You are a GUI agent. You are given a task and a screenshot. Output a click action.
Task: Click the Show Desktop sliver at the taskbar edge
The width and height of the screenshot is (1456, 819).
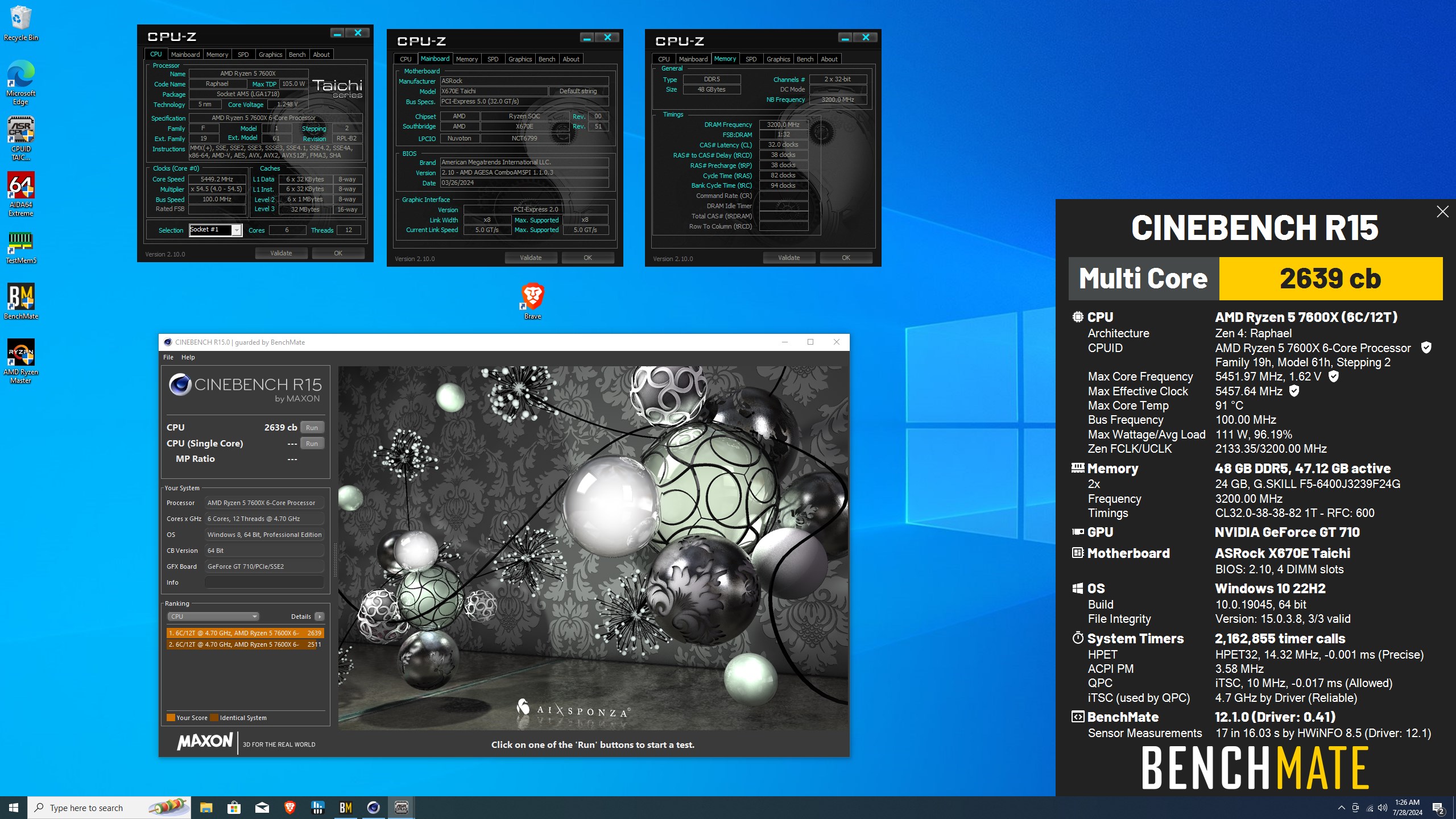tap(1454, 808)
